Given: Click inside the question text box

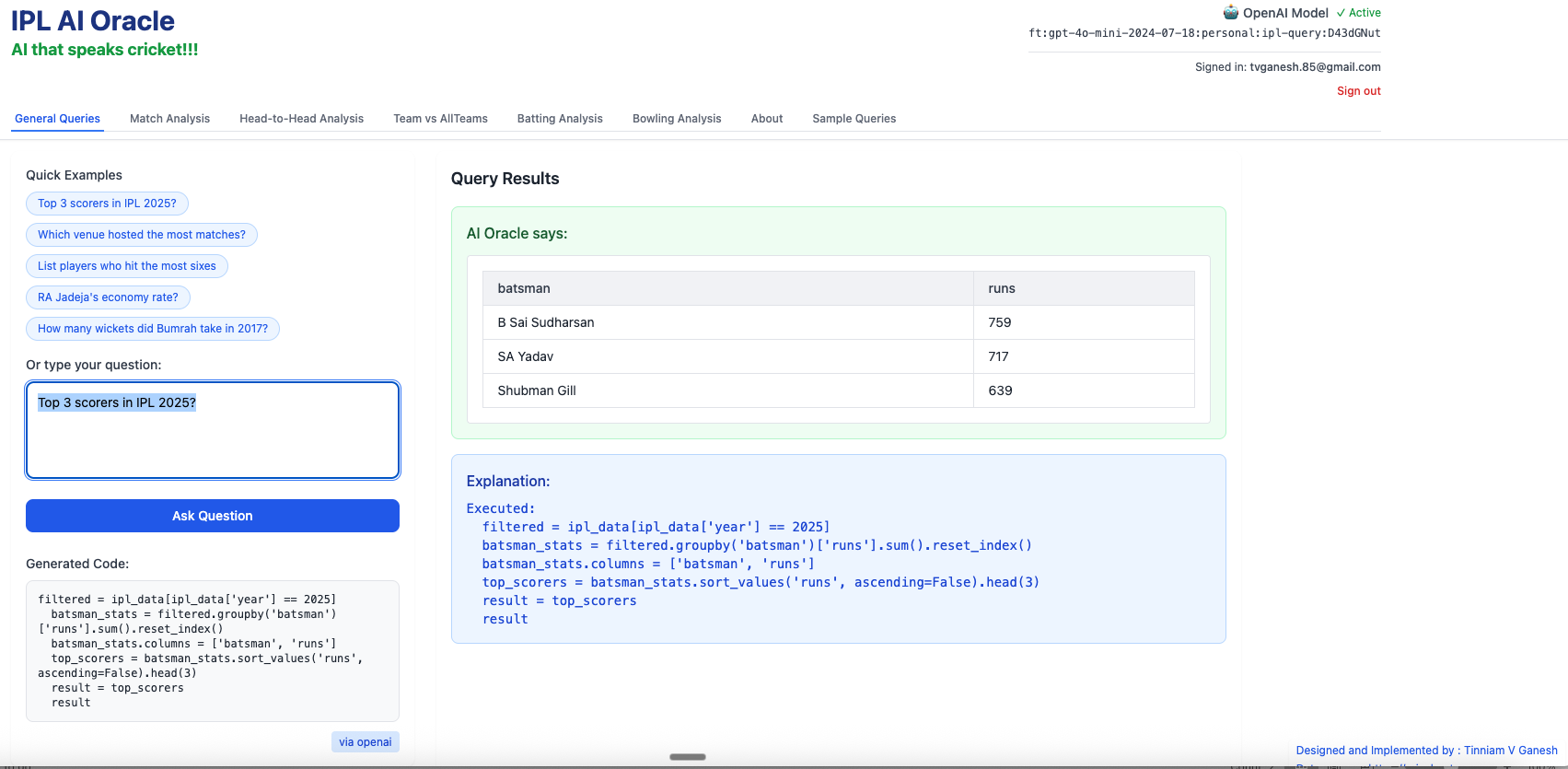Looking at the screenshot, I should point(213,440).
